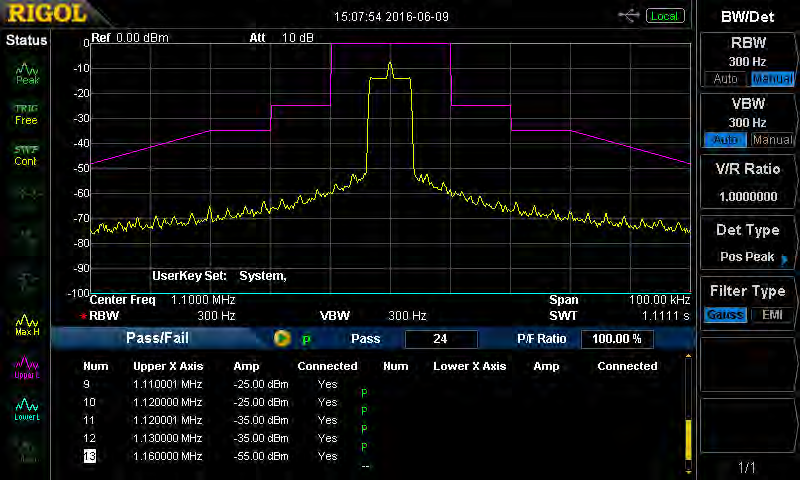Open the Det Type Pos Peak submenu
800x480 pixels.
(x=747, y=243)
